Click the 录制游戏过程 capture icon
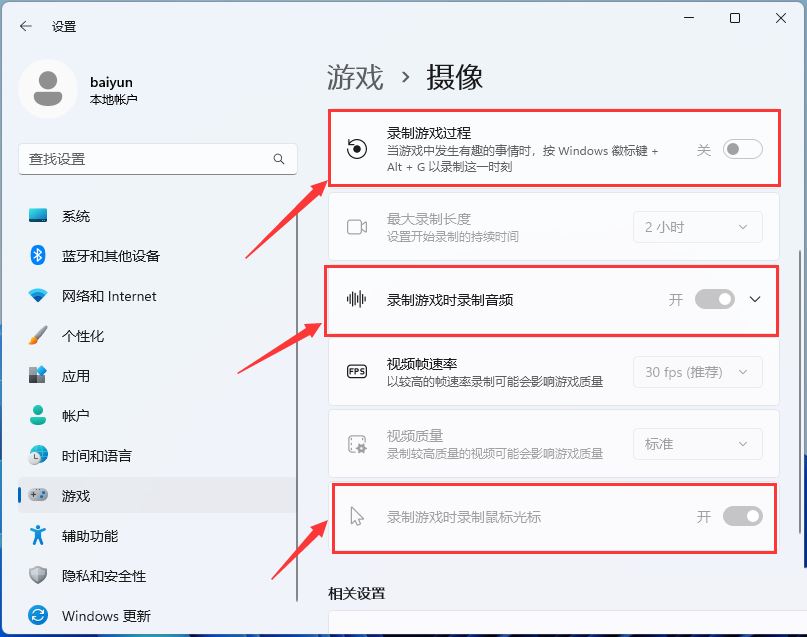This screenshot has height=637, width=807. pos(359,148)
